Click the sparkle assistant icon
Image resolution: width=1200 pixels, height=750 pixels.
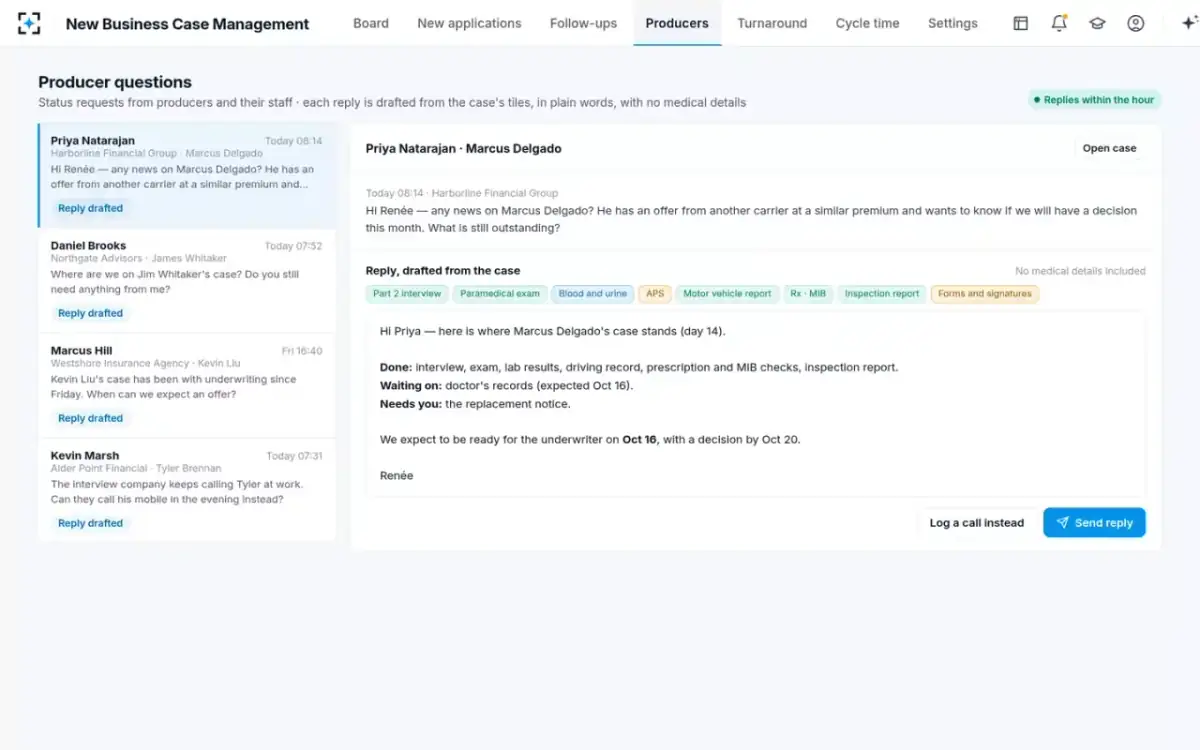(x=1188, y=23)
